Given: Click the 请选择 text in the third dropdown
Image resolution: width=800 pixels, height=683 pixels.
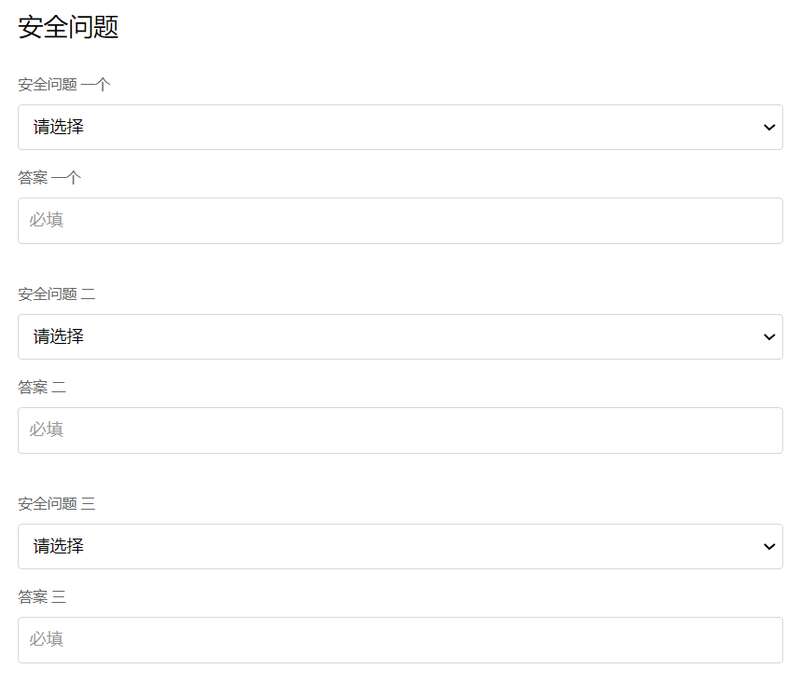Looking at the screenshot, I should 58,546.
